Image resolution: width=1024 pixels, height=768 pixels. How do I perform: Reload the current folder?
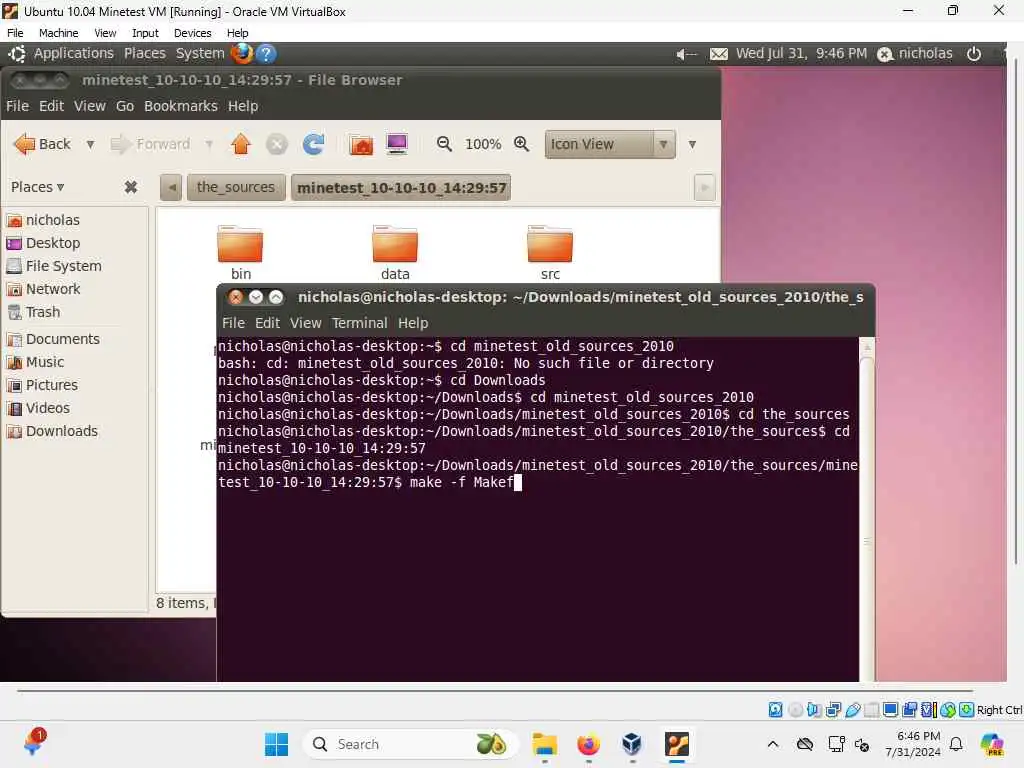(313, 144)
